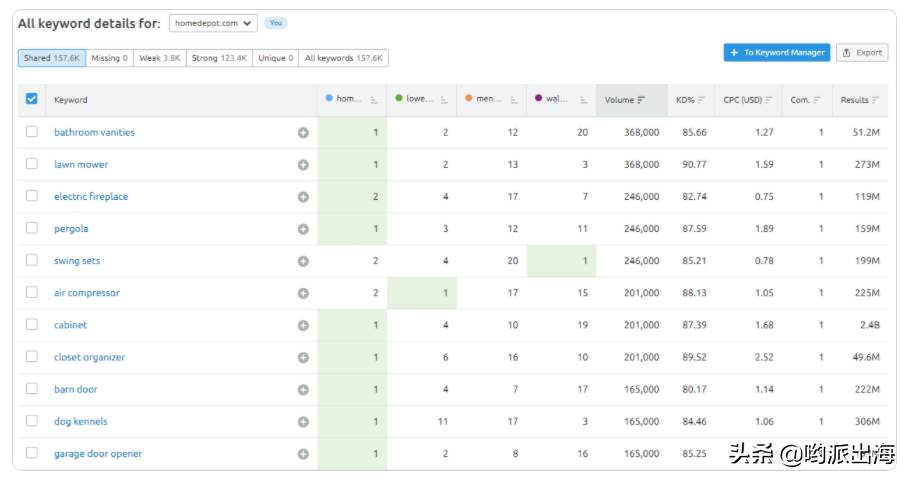The width and height of the screenshot is (909, 479).
Task: Sort the CPC (USD) column
Action: [769, 100]
